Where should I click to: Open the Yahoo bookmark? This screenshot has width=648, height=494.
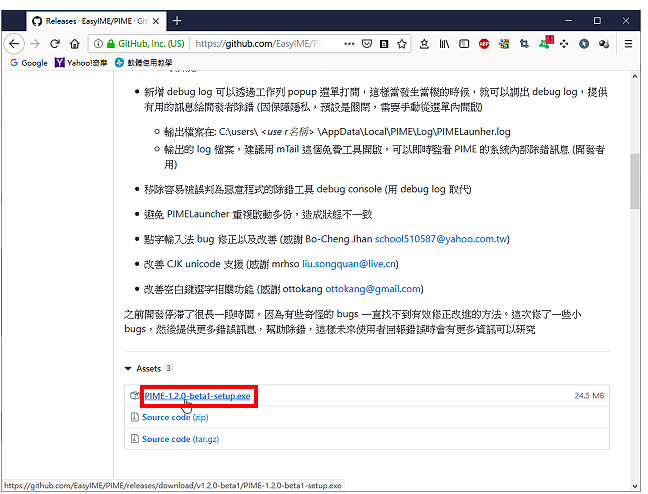click(x=81, y=63)
